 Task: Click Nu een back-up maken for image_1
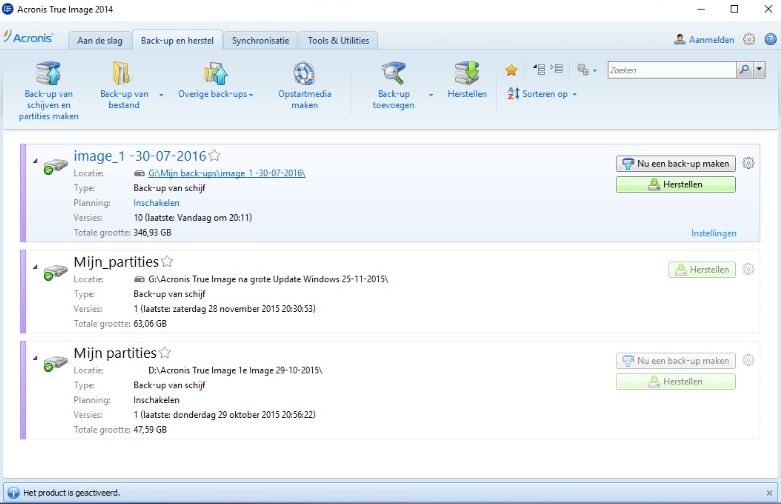[x=675, y=164]
